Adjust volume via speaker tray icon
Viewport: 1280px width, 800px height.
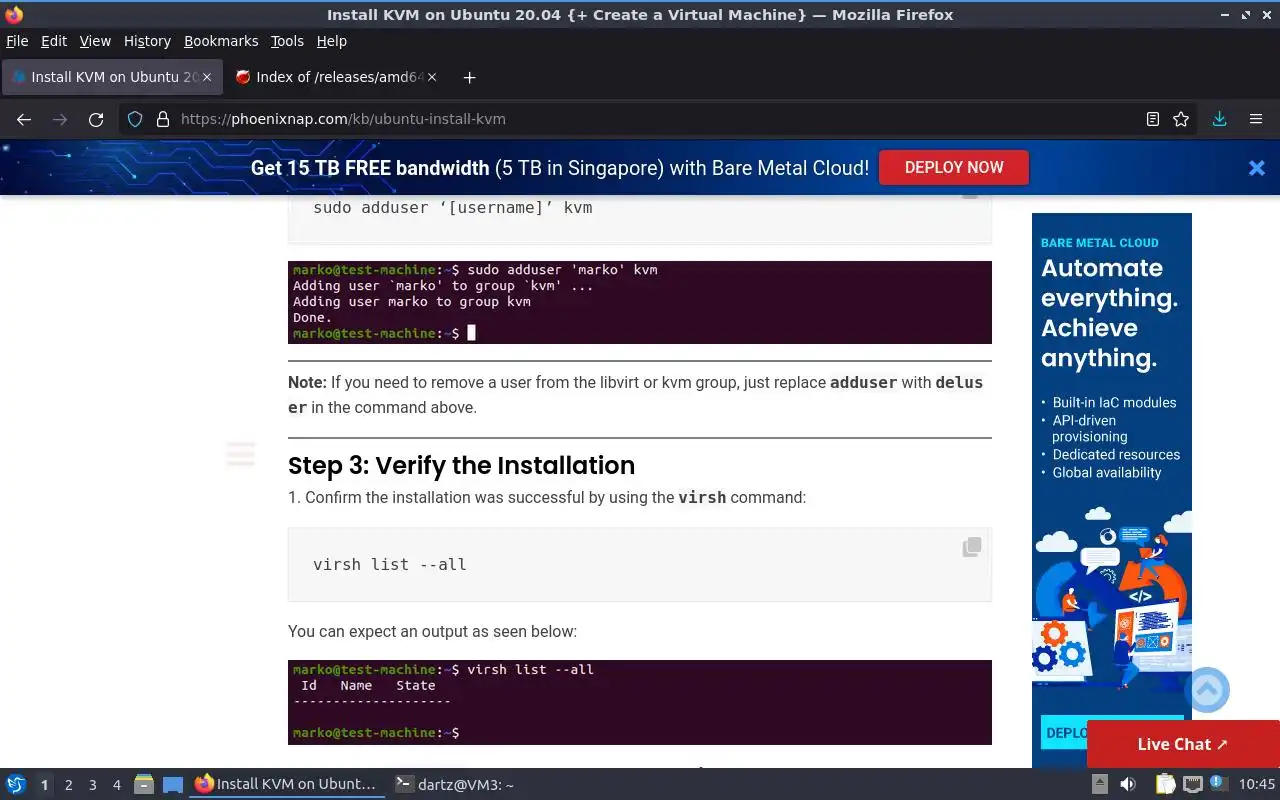point(1128,784)
